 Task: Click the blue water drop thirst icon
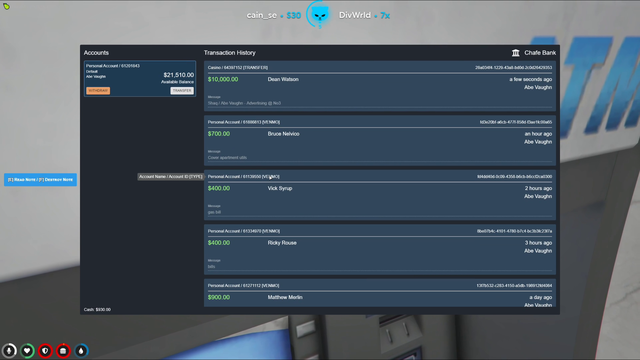point(81,351)
